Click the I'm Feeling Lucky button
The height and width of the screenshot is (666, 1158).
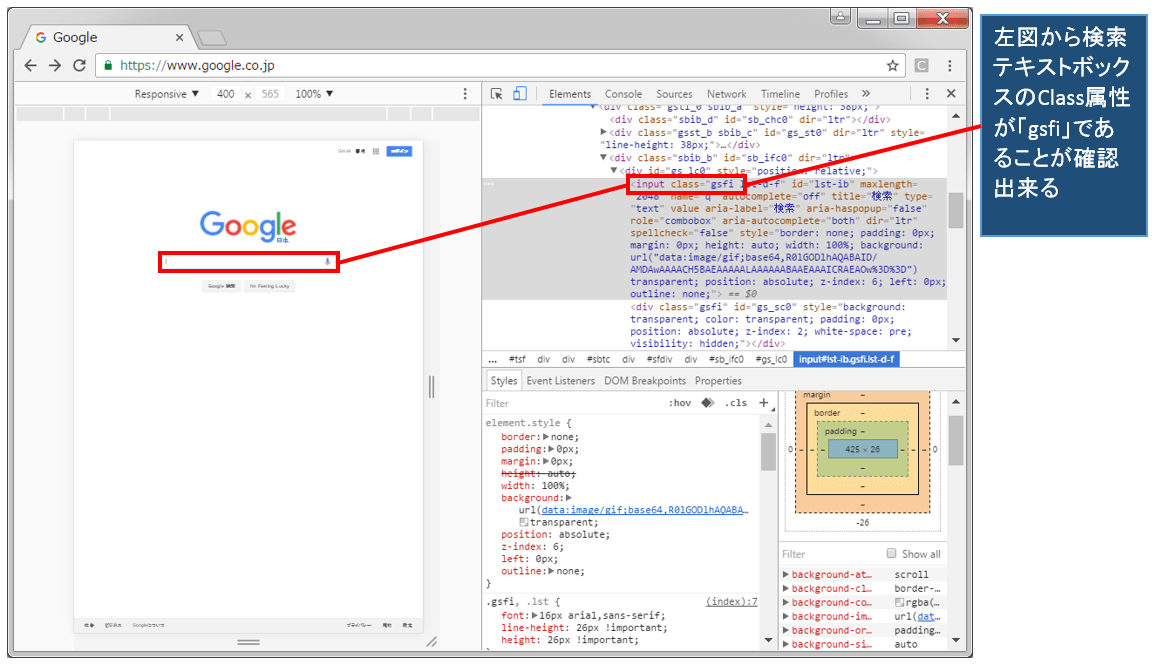click(x=270, y=286)
